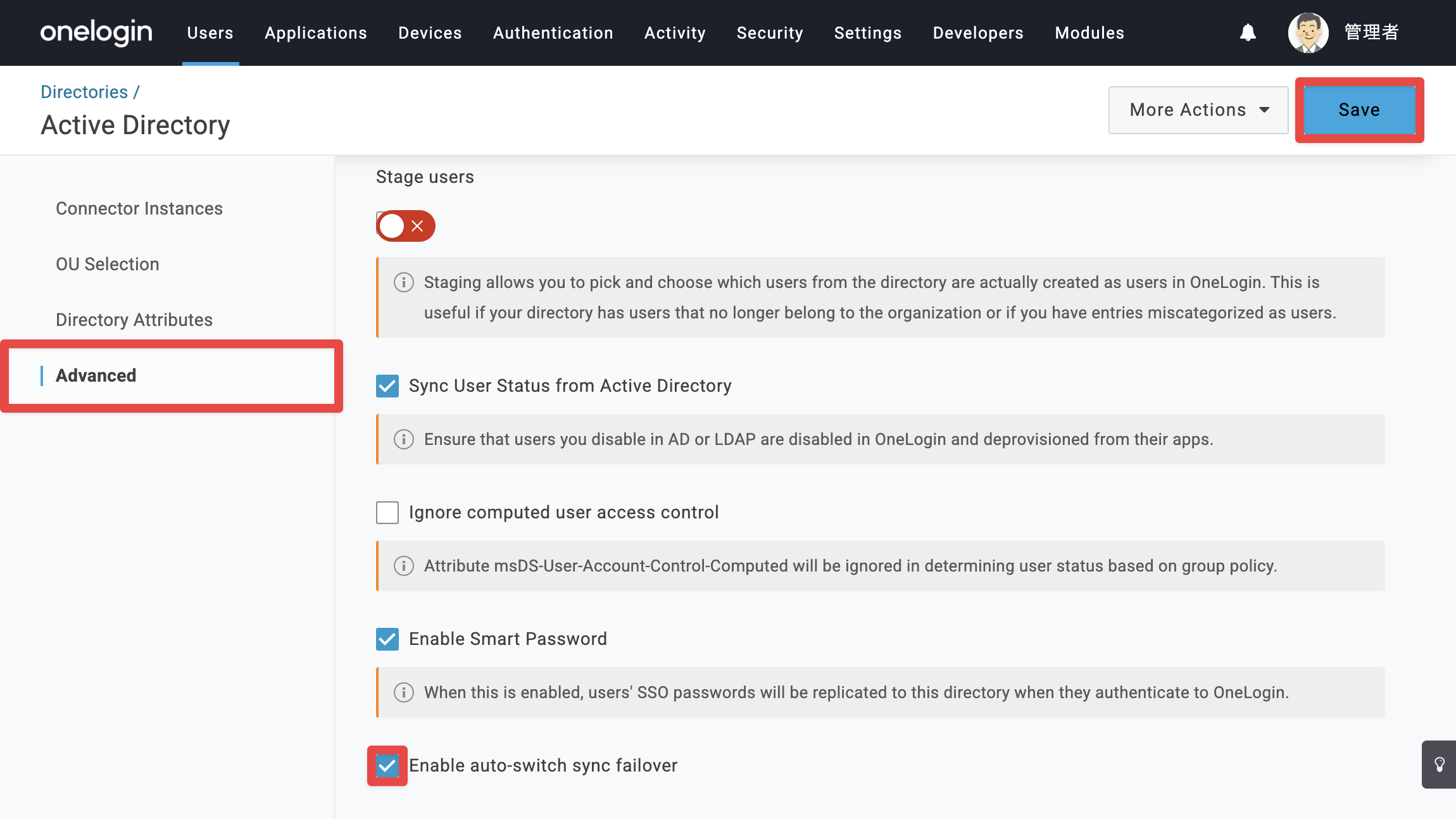Click info icon in Smart Password note
The height and width of the screenshot is (819, 1456).
404,692
